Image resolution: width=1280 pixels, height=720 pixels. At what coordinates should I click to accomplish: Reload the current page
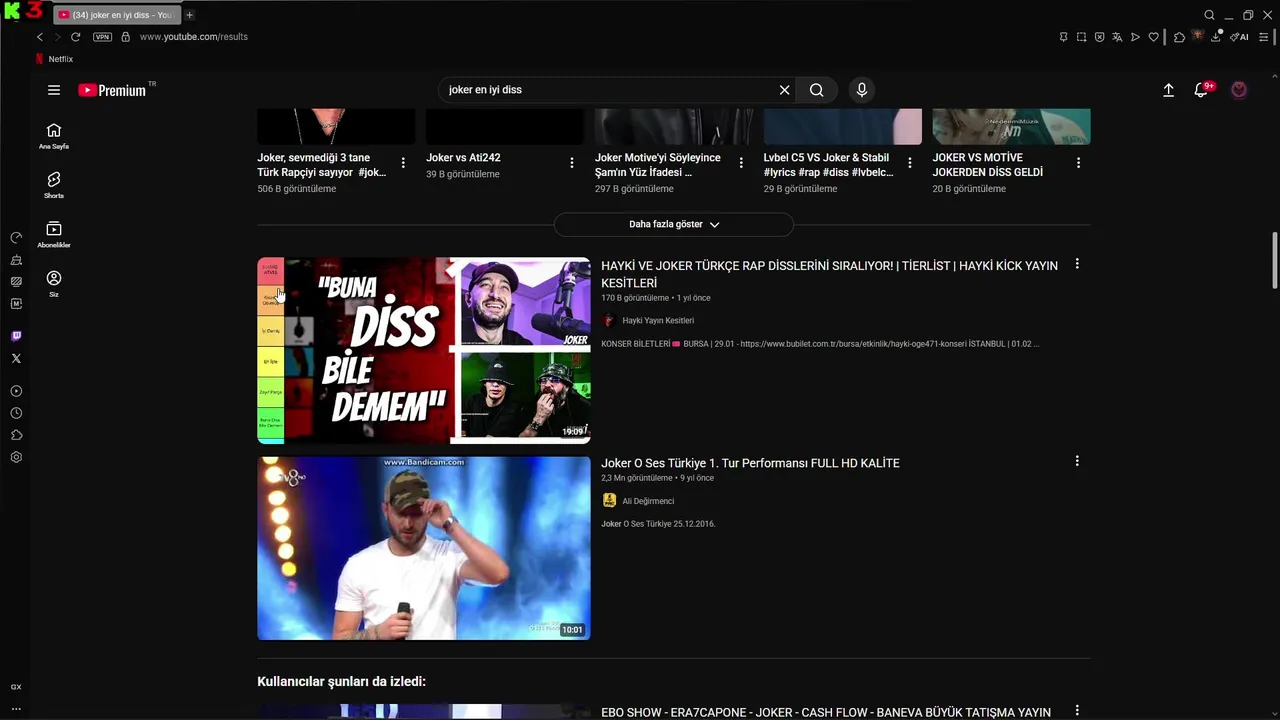[x=75, y=37]
